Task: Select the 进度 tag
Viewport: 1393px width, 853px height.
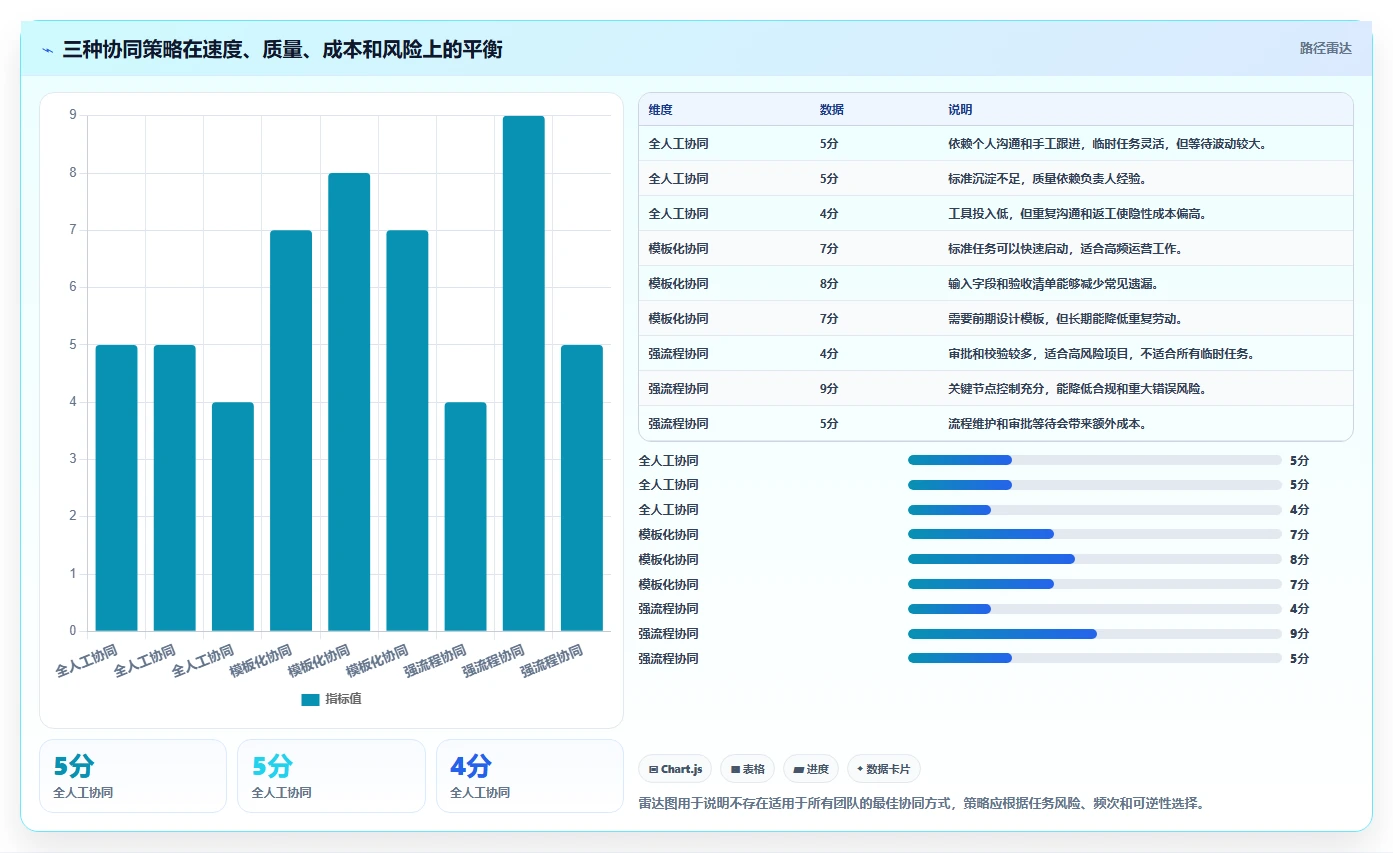Action: click(811, 769)
